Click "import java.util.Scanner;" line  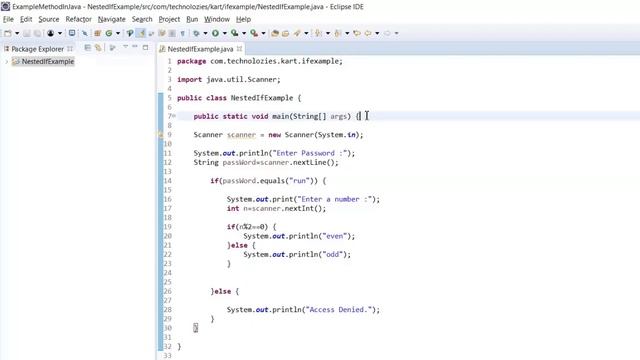click(x=229, y=80)
